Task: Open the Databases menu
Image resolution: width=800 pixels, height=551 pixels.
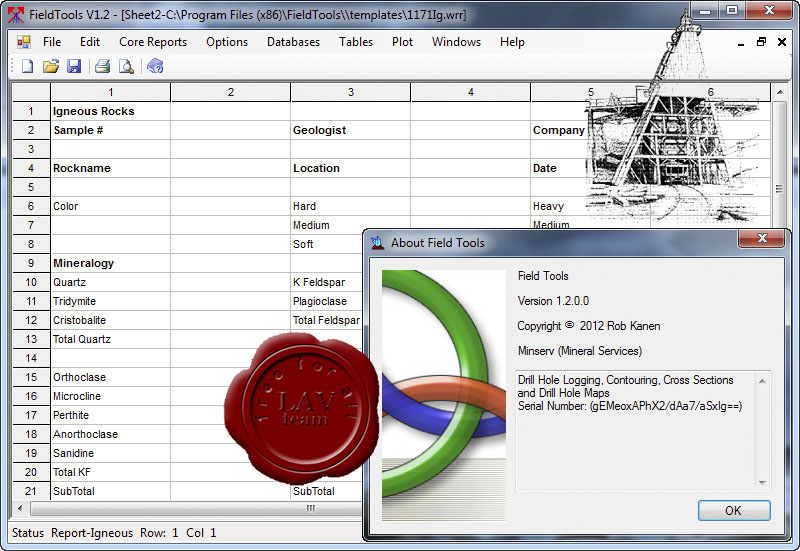Action: (293, 42)
